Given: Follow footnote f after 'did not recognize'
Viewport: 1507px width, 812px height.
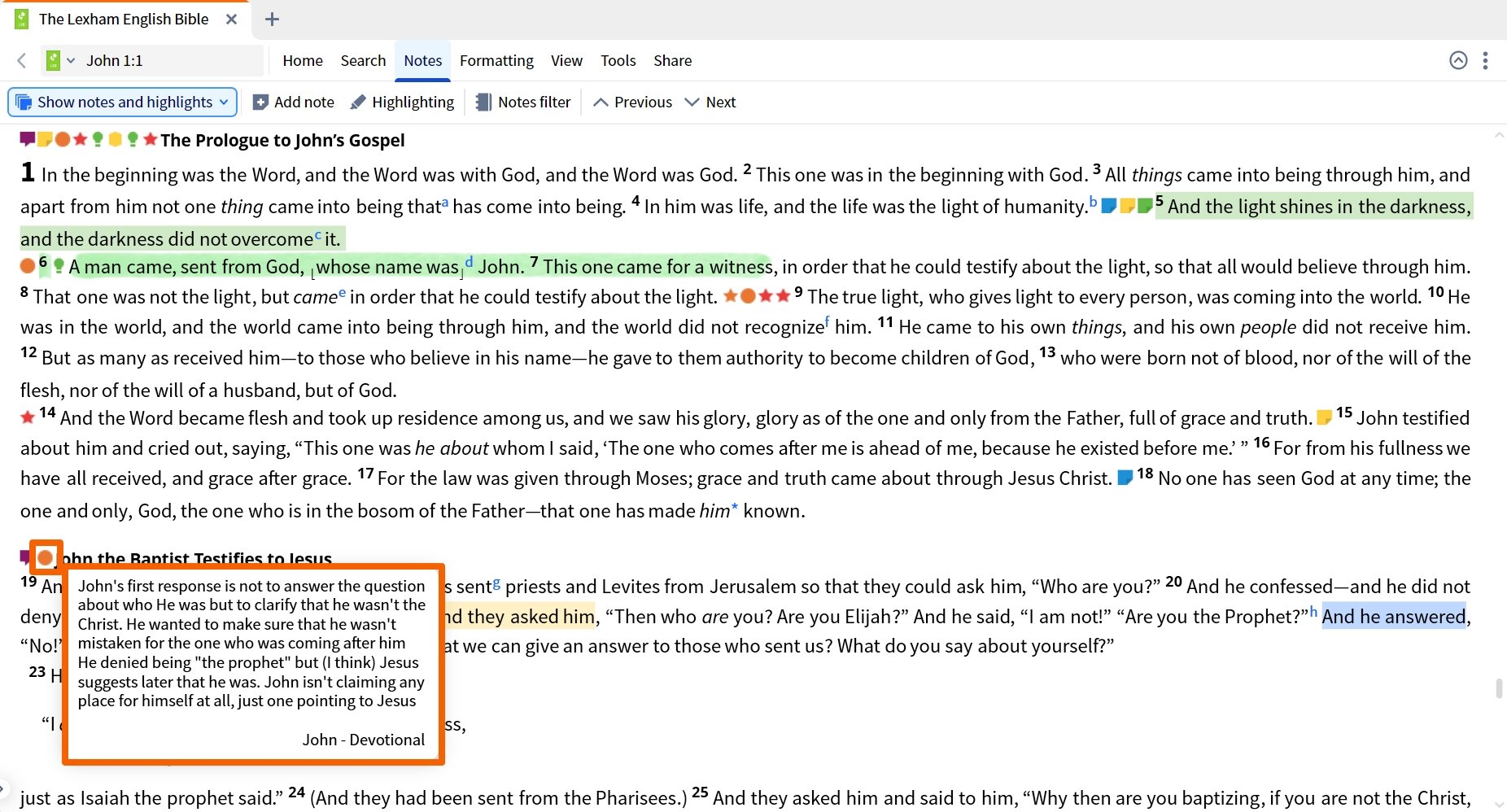Looking at the screenshot, I should click(828, 323).
